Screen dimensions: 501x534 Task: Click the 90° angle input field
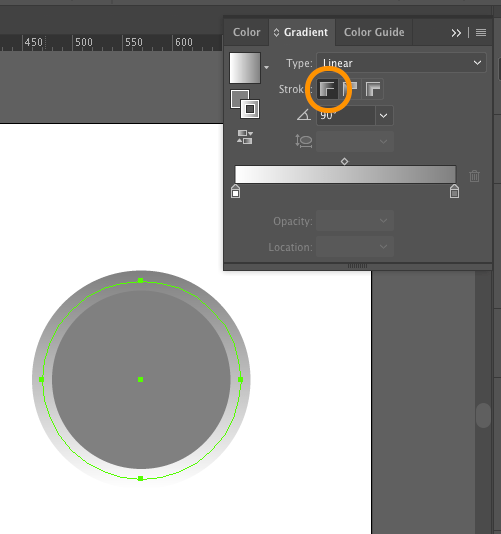point(346,115)
